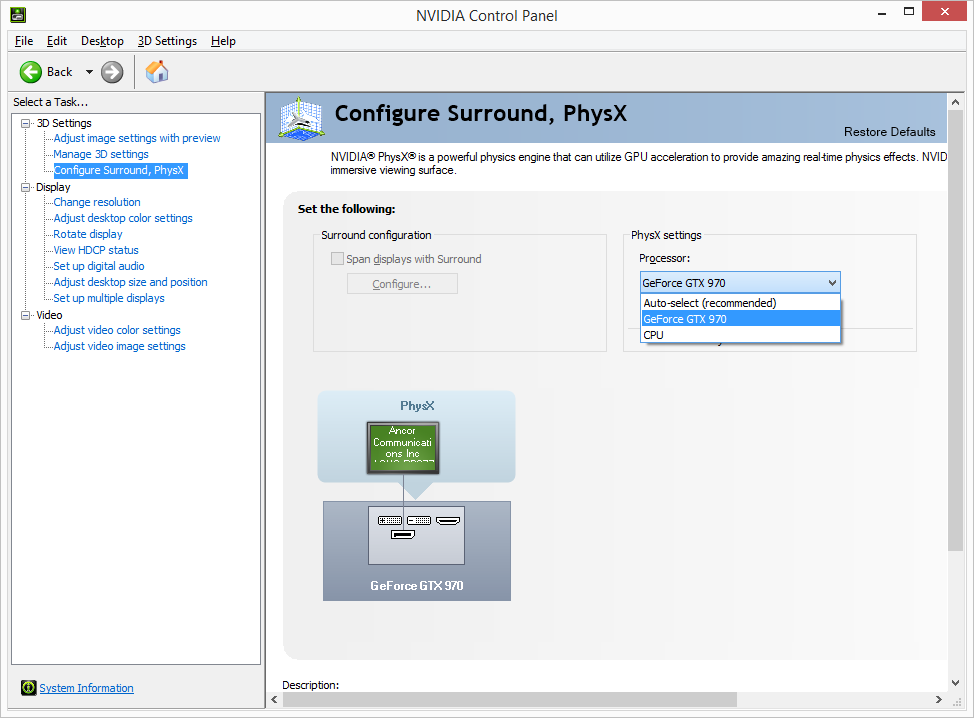The image size is (974, 718).
Task: Open Adjust image settings with preview
Action: click(x=137, y=138)
